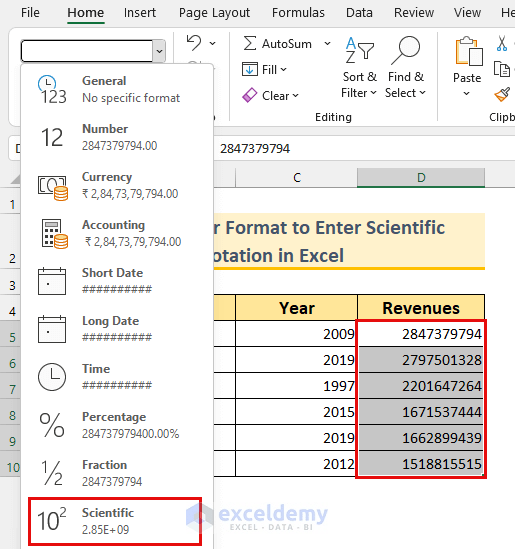
Task: Open the File tab
Action: 30,13
